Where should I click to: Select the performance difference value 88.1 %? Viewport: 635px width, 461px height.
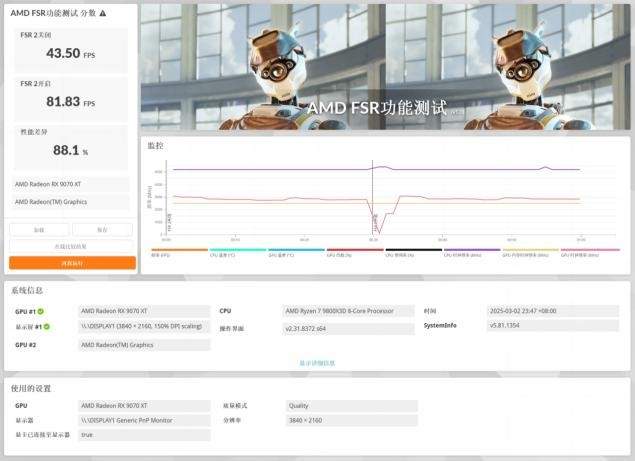71,150
